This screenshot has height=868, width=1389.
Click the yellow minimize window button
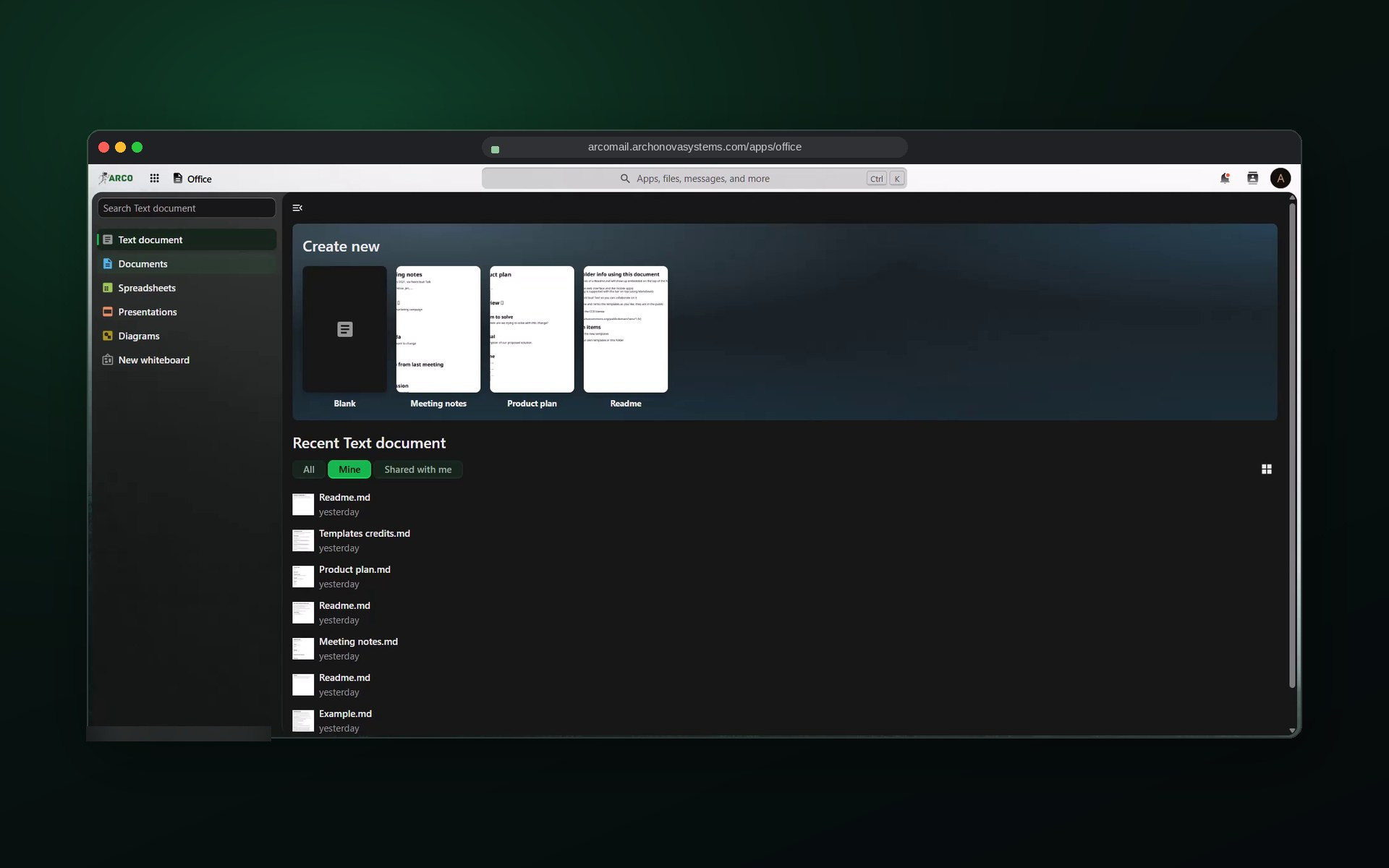[x=120, y=148]
